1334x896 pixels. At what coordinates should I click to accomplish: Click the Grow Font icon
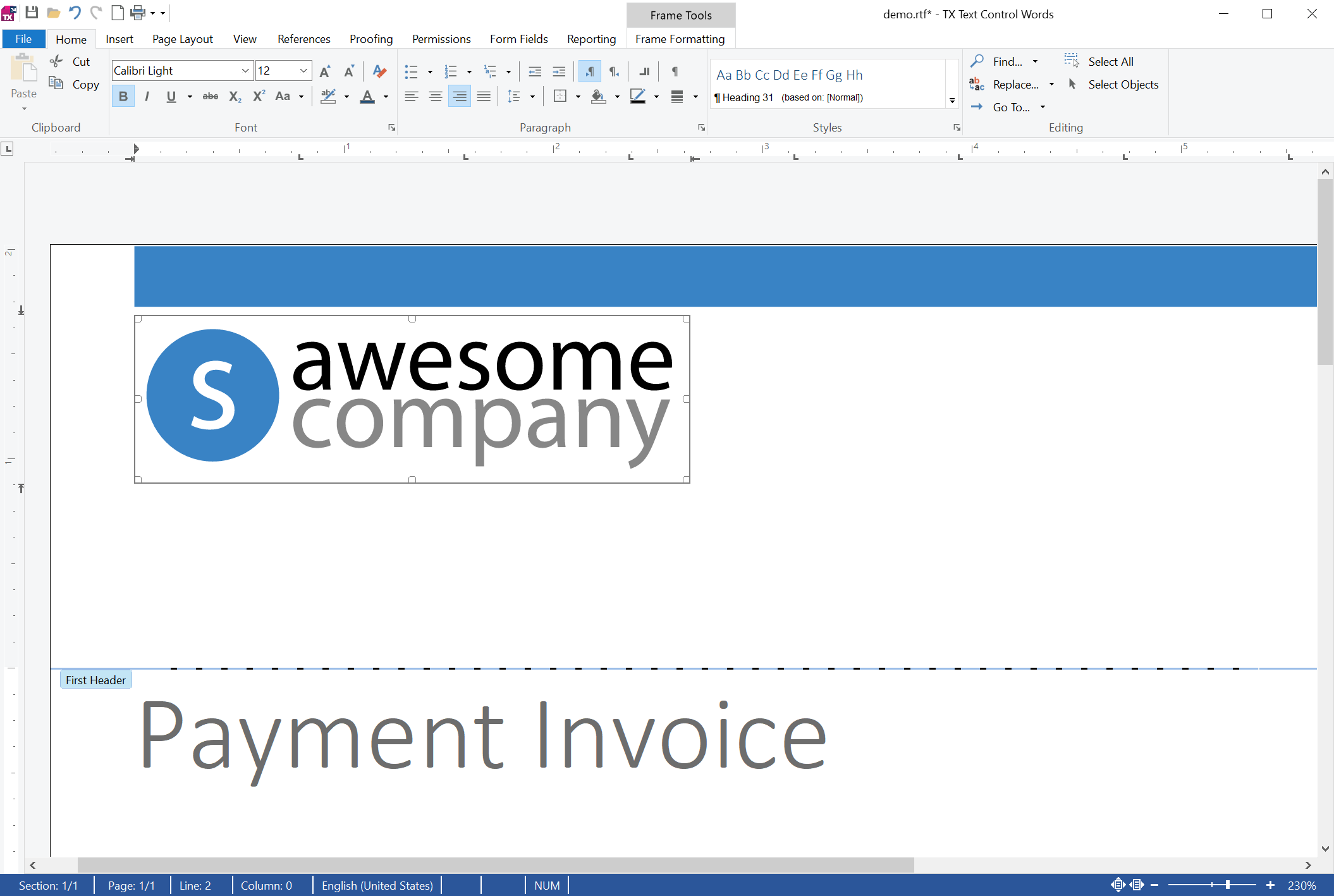(x=325, y=71)
